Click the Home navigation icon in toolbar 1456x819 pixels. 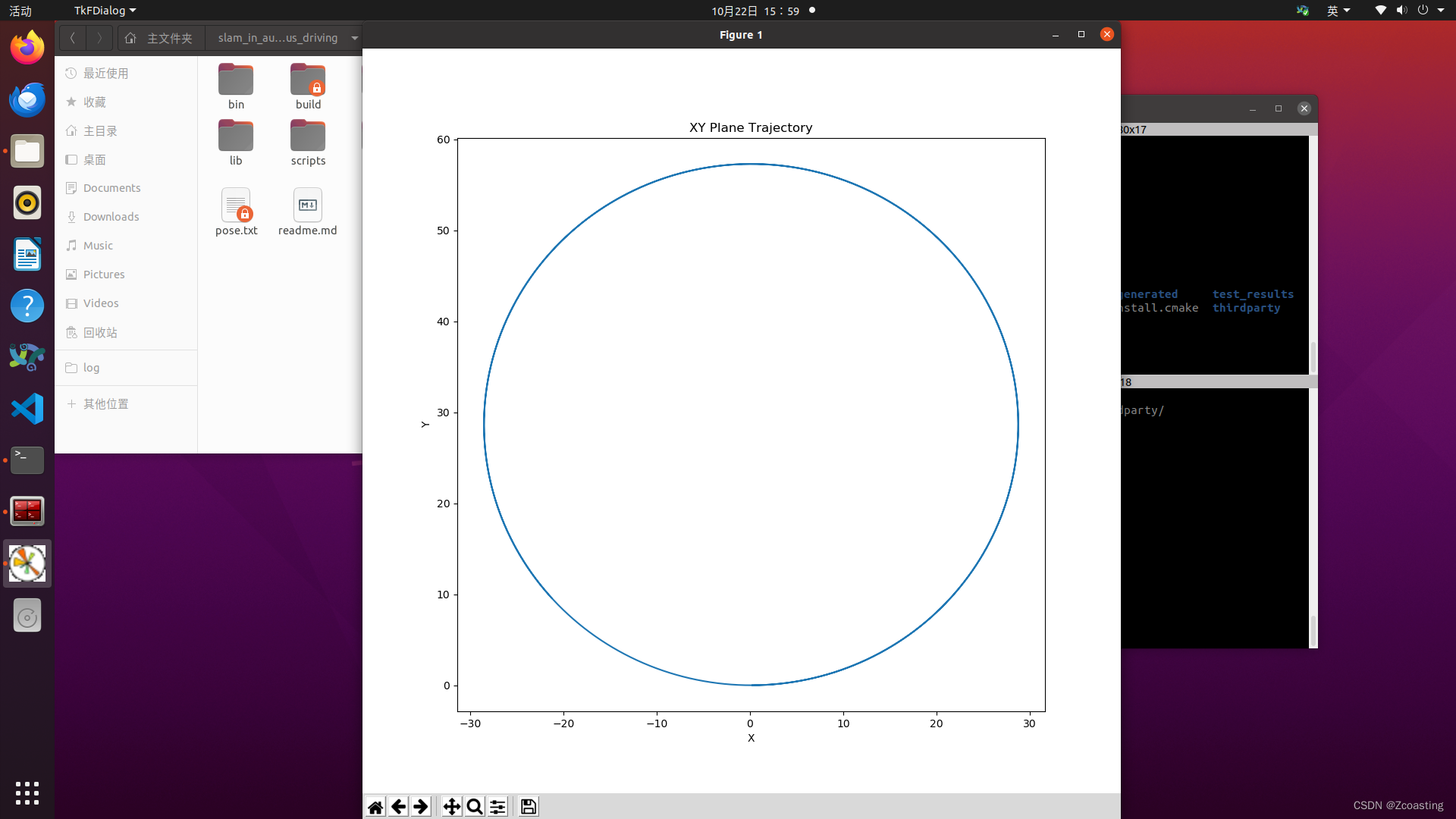(375, 806)
